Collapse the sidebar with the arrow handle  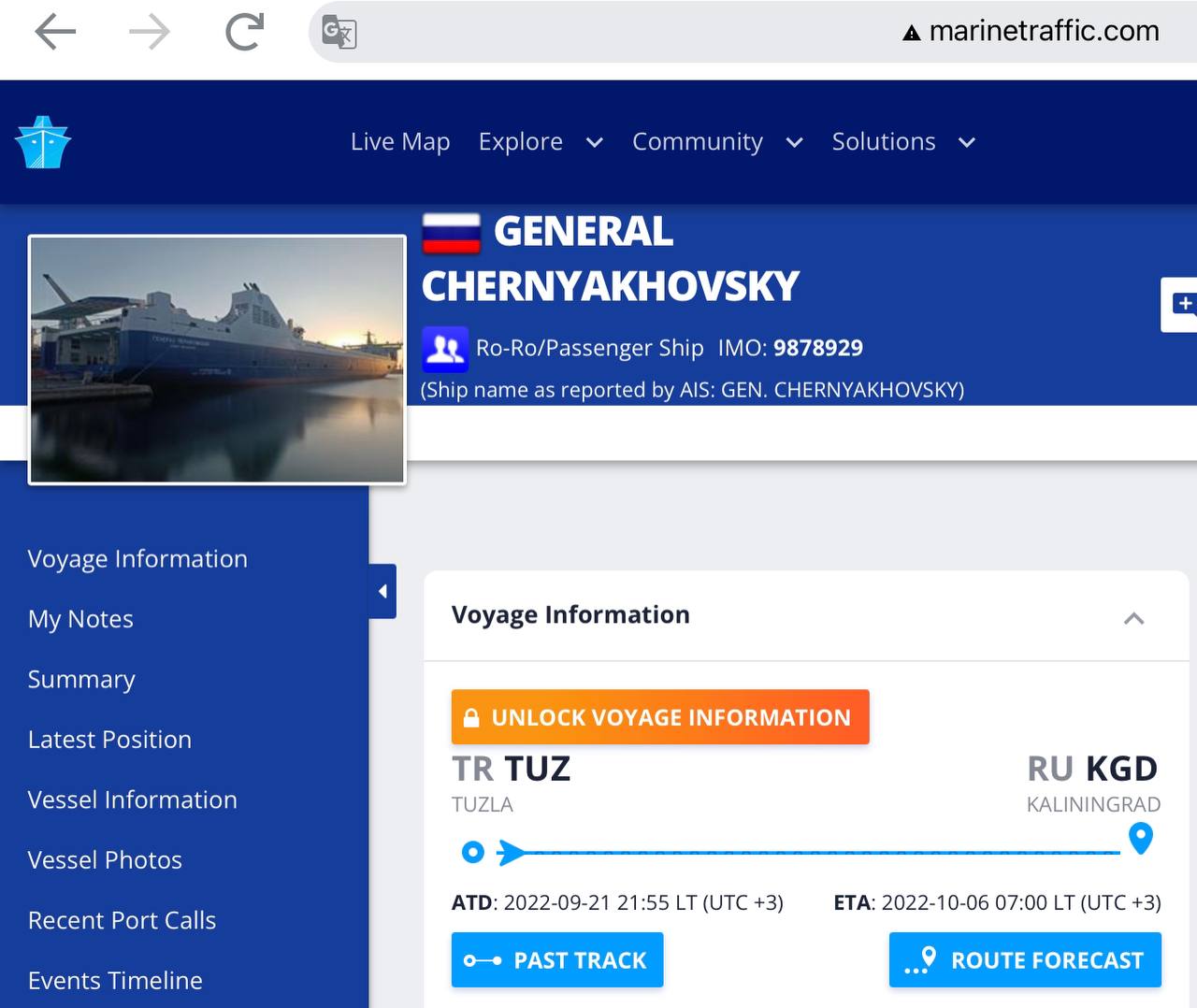(x=382, y=591)
